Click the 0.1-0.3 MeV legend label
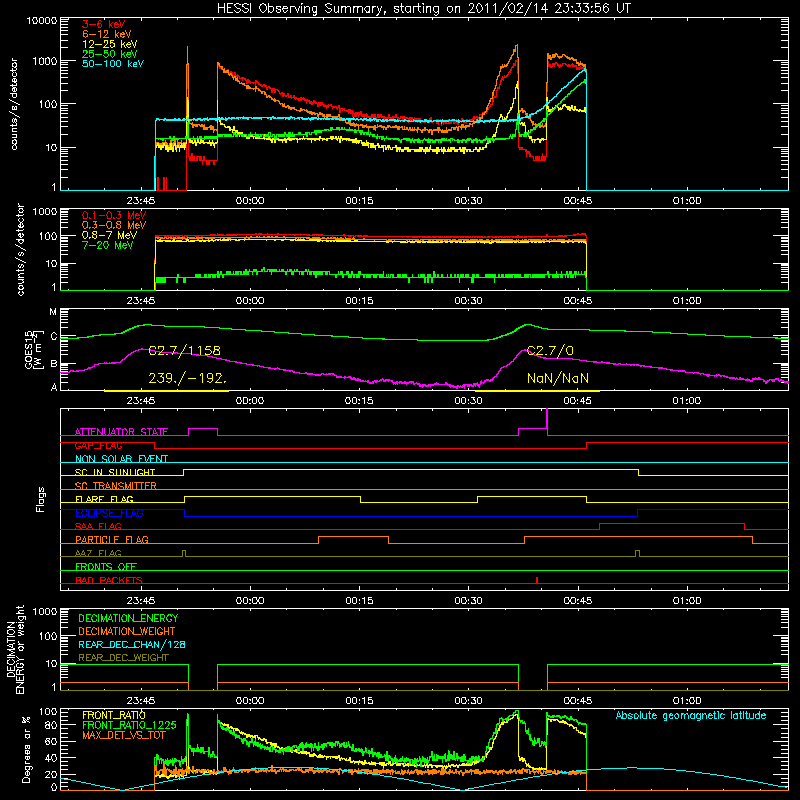Viewport: 800px width, 800px height. tap(114, 215)
